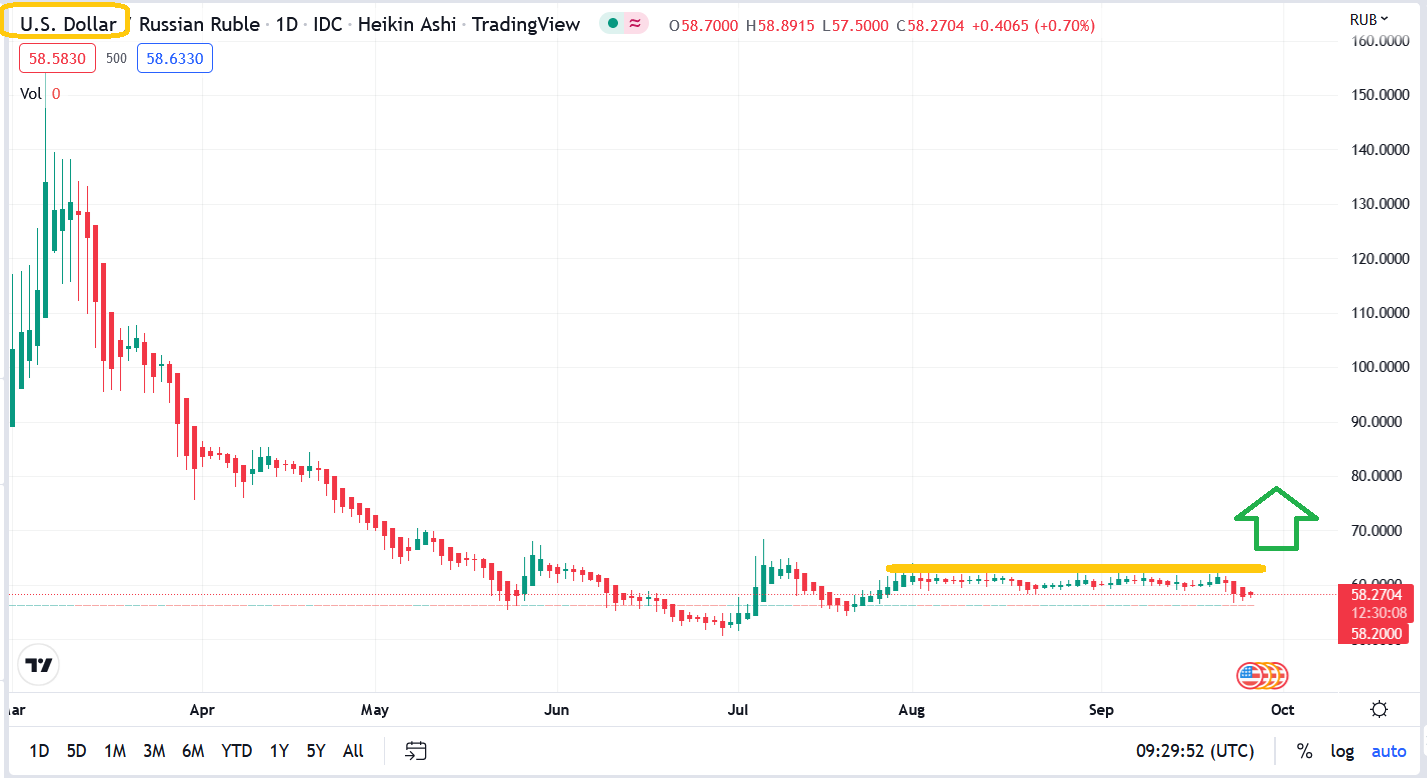The image size is (1427, 778).
Task: Click the pink approximate-data indicator icon
Action: (635, 24)
